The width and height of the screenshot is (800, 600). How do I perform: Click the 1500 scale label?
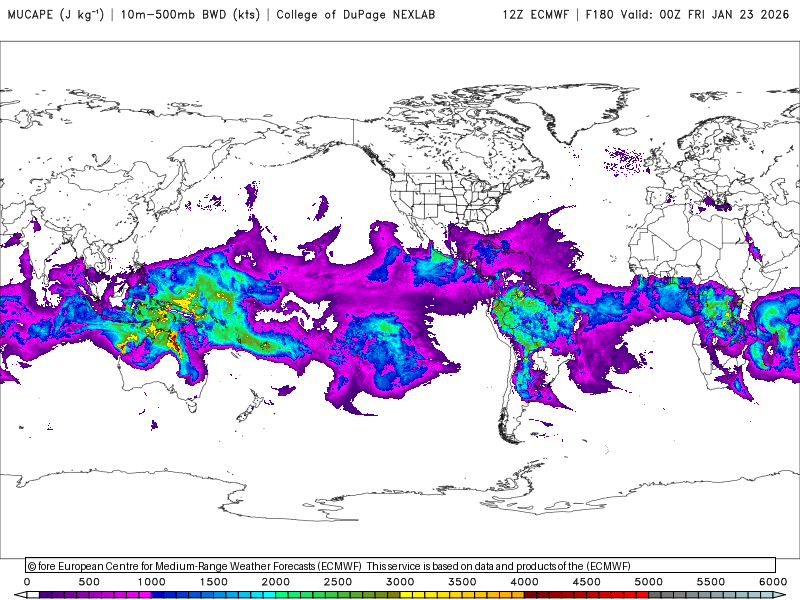(214, 582)
